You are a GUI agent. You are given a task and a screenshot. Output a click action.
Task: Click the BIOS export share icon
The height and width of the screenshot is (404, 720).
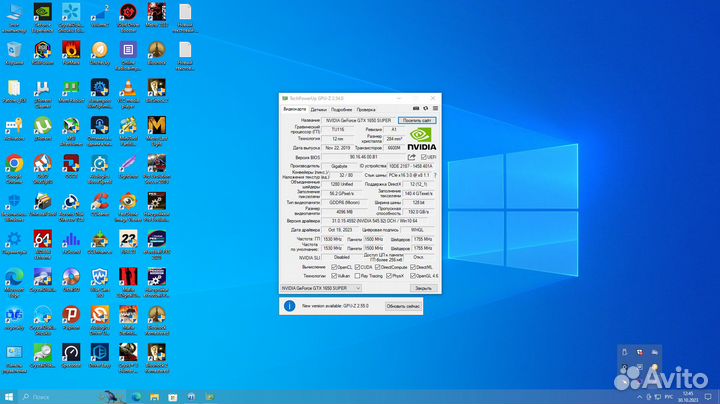(412, 157)
